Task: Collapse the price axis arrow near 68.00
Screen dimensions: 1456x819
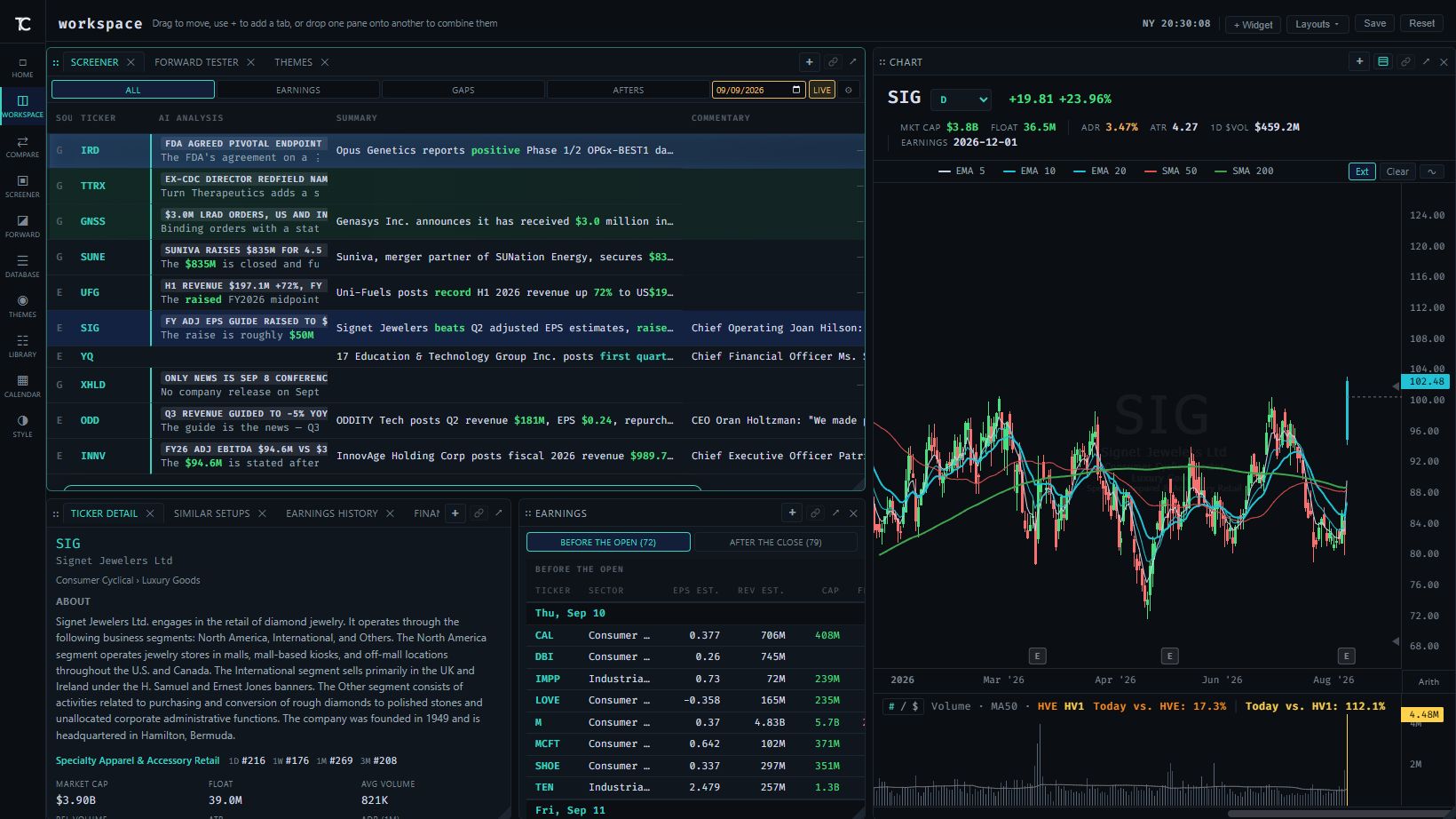Action: pyautogui.click(x=1396, y=641)
